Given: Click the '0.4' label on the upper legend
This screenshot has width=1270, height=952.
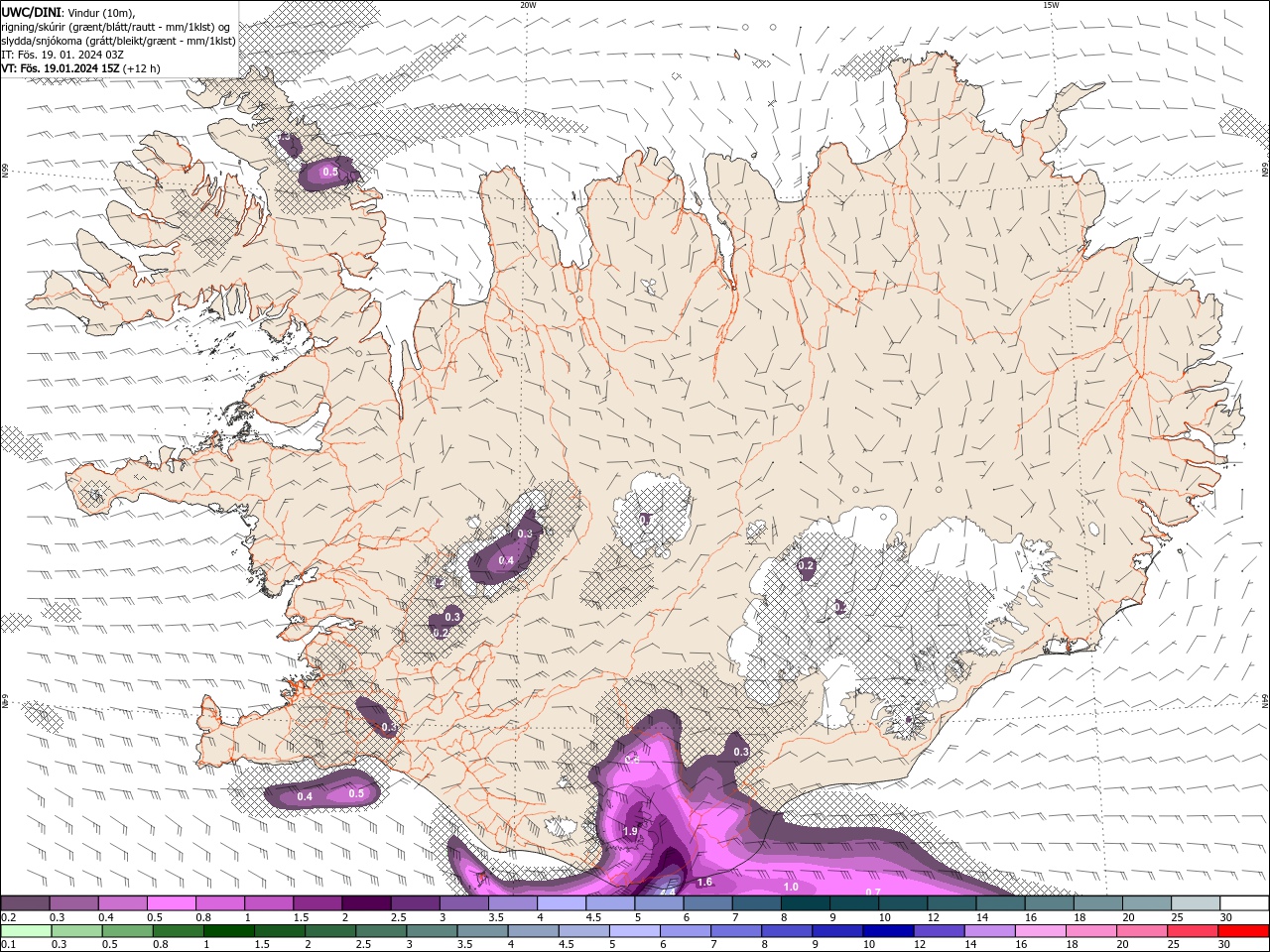Looking at the screenshot, I should click(106, 917).
